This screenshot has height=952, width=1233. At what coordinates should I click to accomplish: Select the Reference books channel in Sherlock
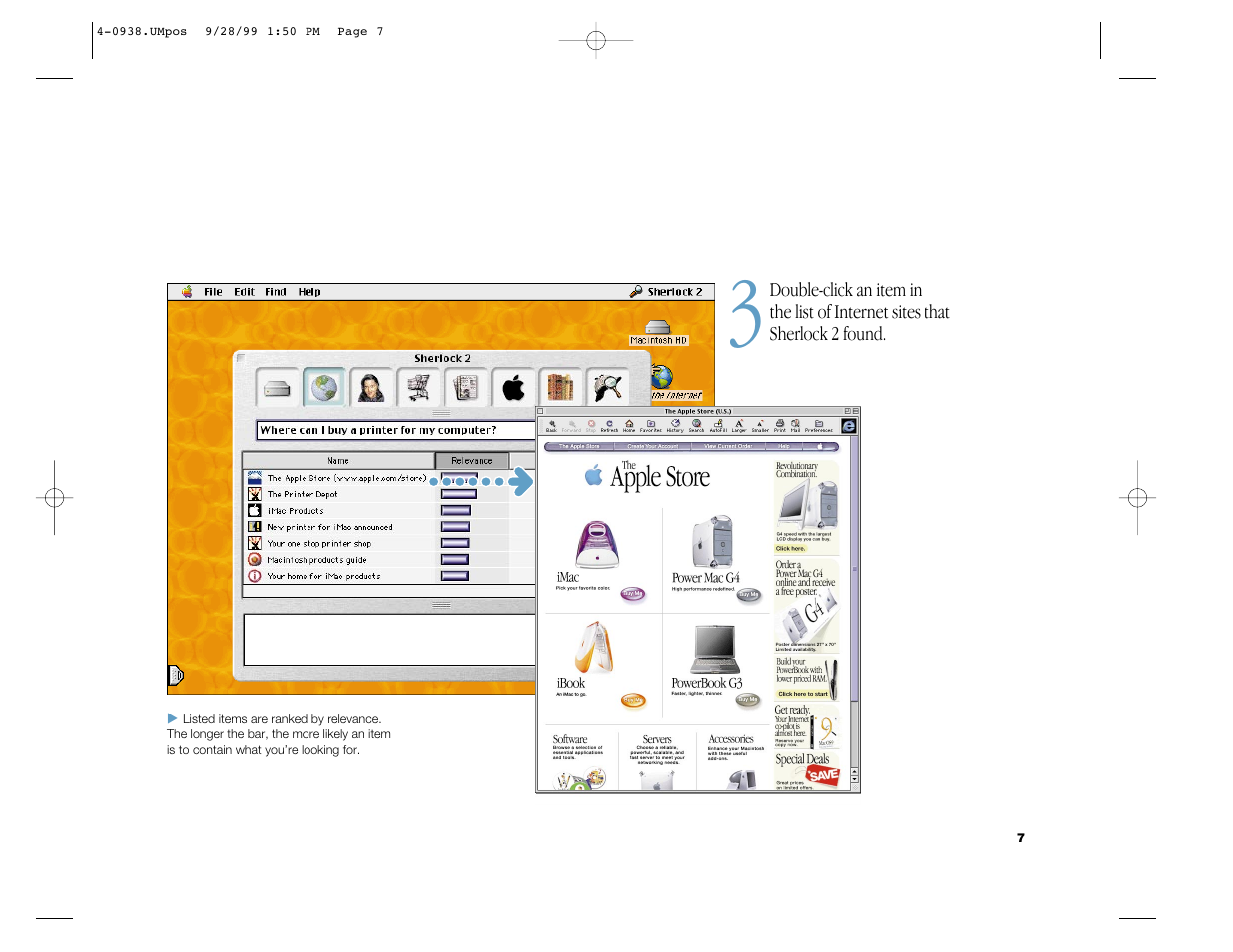561,388
